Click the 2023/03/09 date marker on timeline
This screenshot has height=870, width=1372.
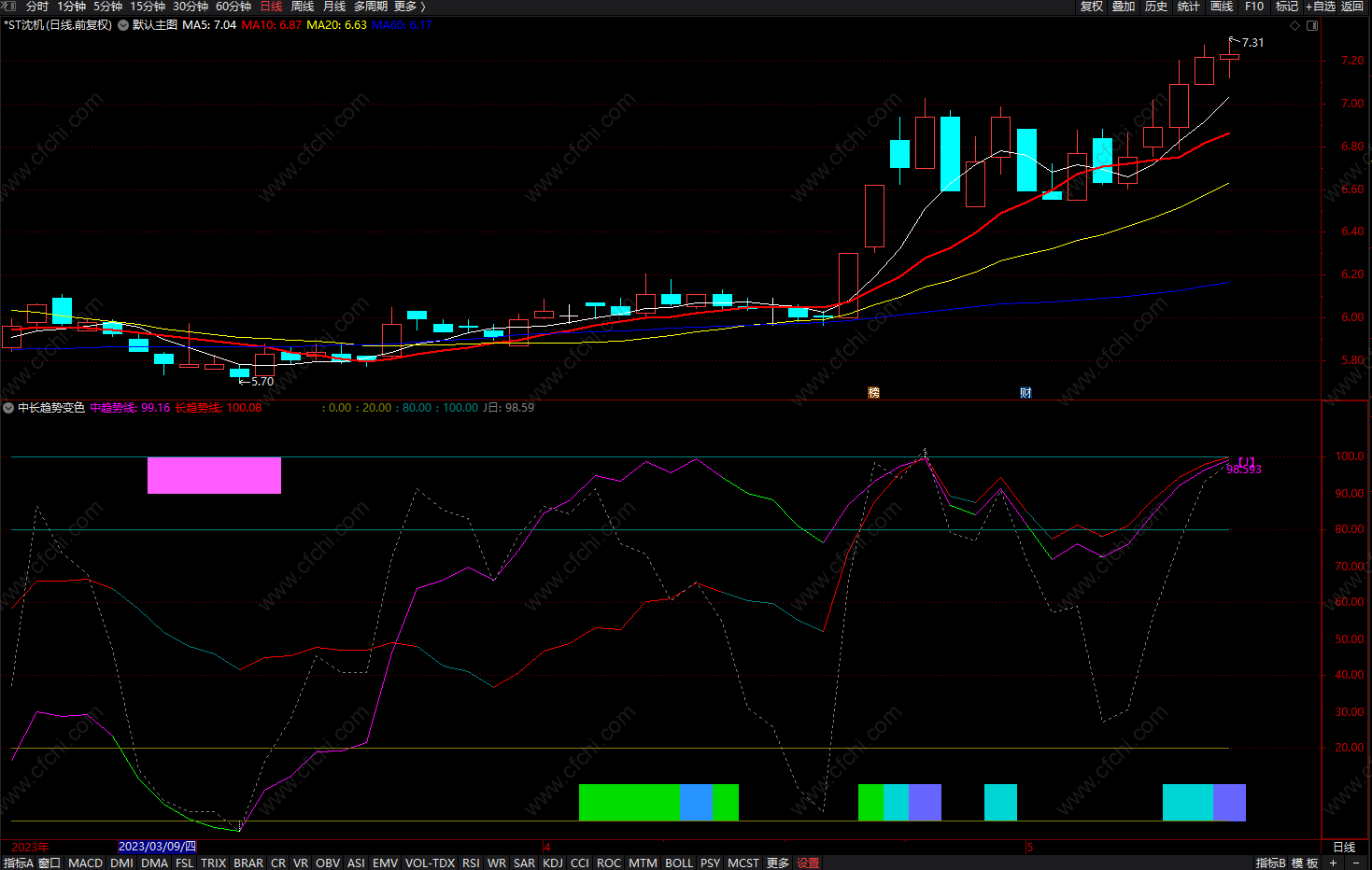pyautogui.click(x=157, y=847)
